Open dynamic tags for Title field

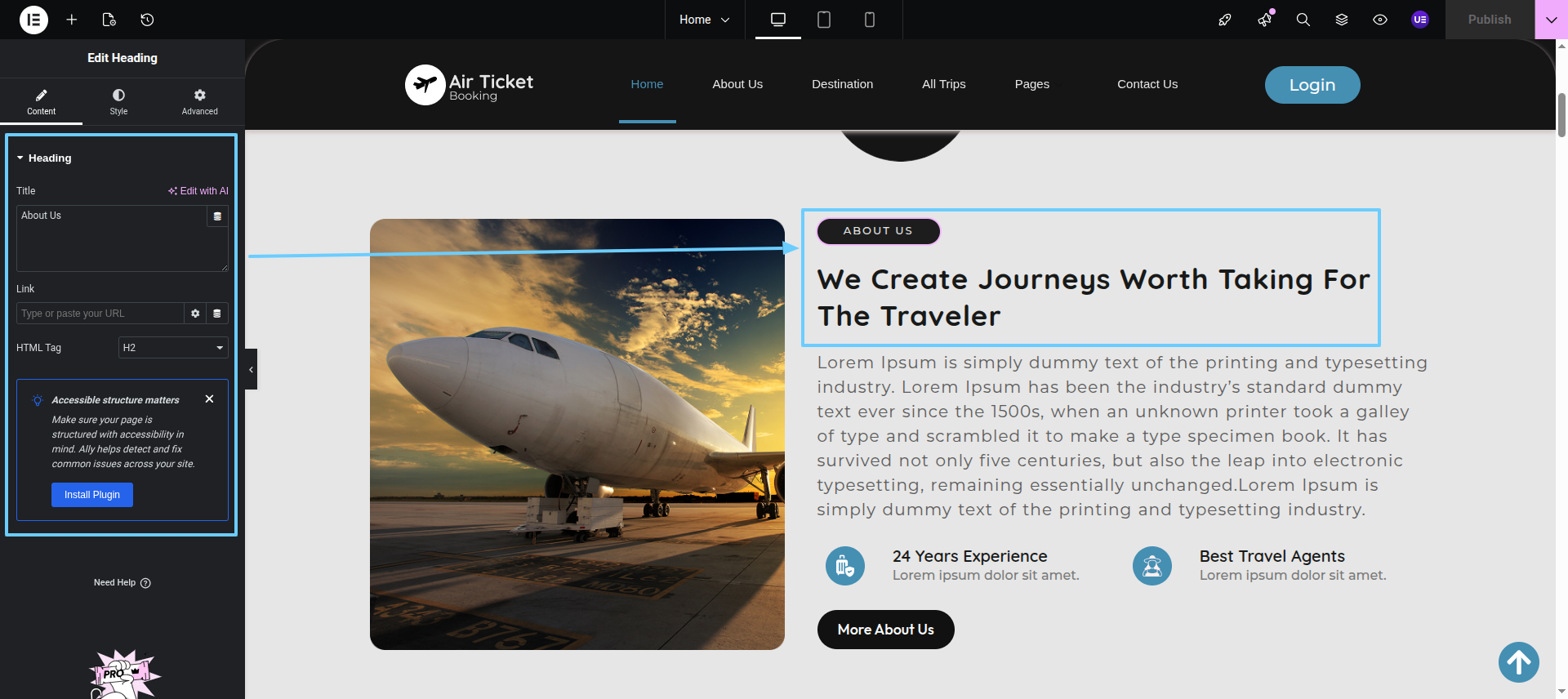[217, 216]
